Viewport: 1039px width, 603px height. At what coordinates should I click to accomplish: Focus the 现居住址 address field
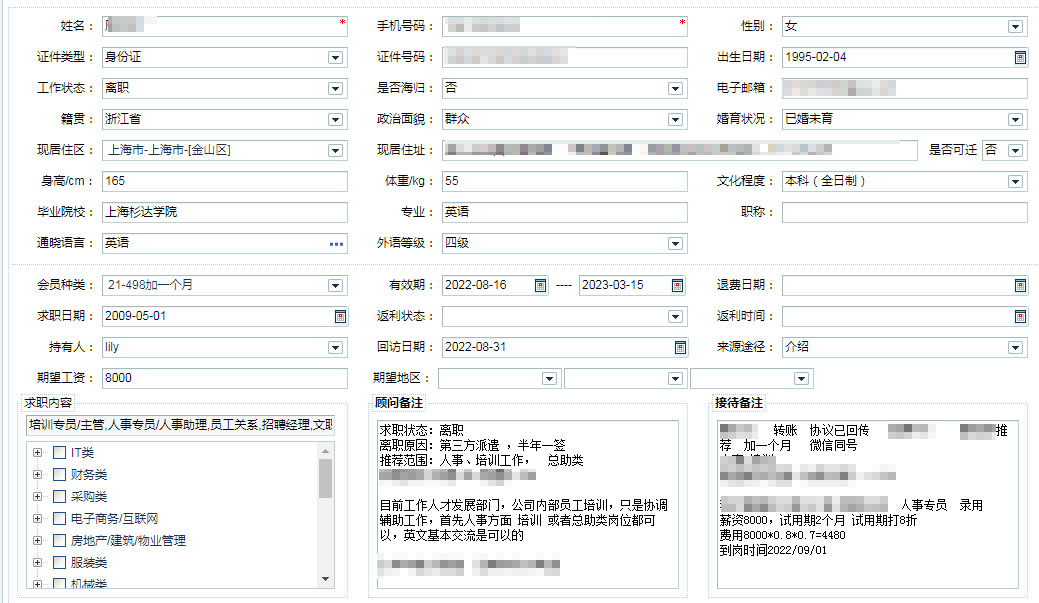[x=680, y=151]
